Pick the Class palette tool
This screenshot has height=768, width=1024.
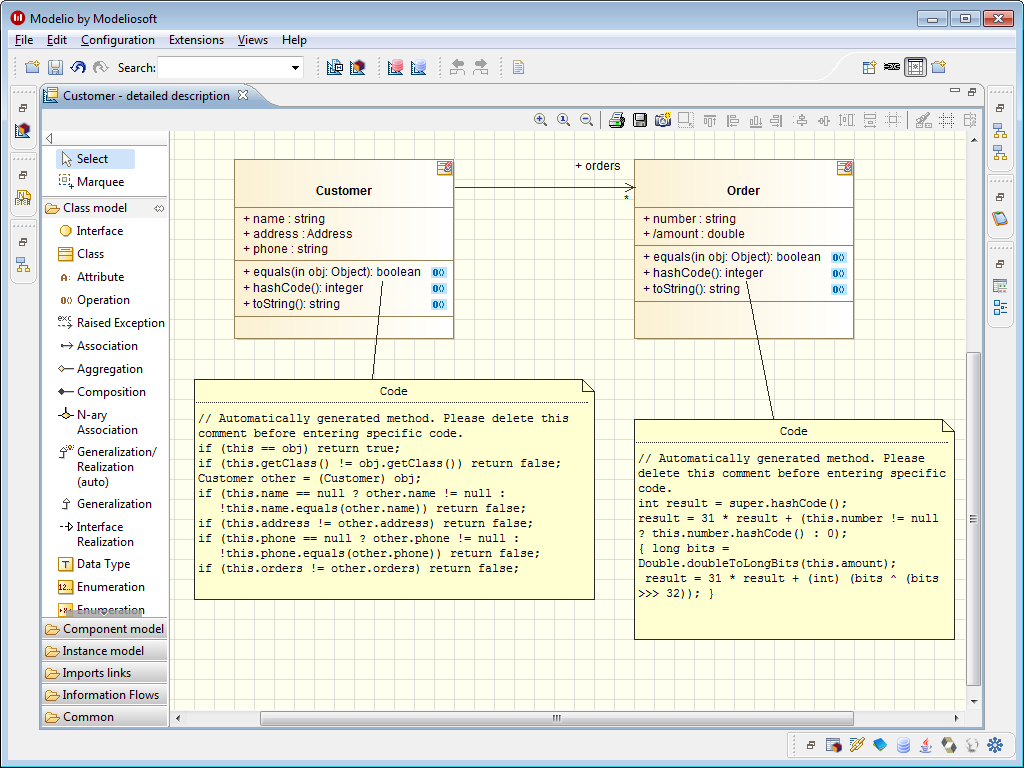[81, 254]
